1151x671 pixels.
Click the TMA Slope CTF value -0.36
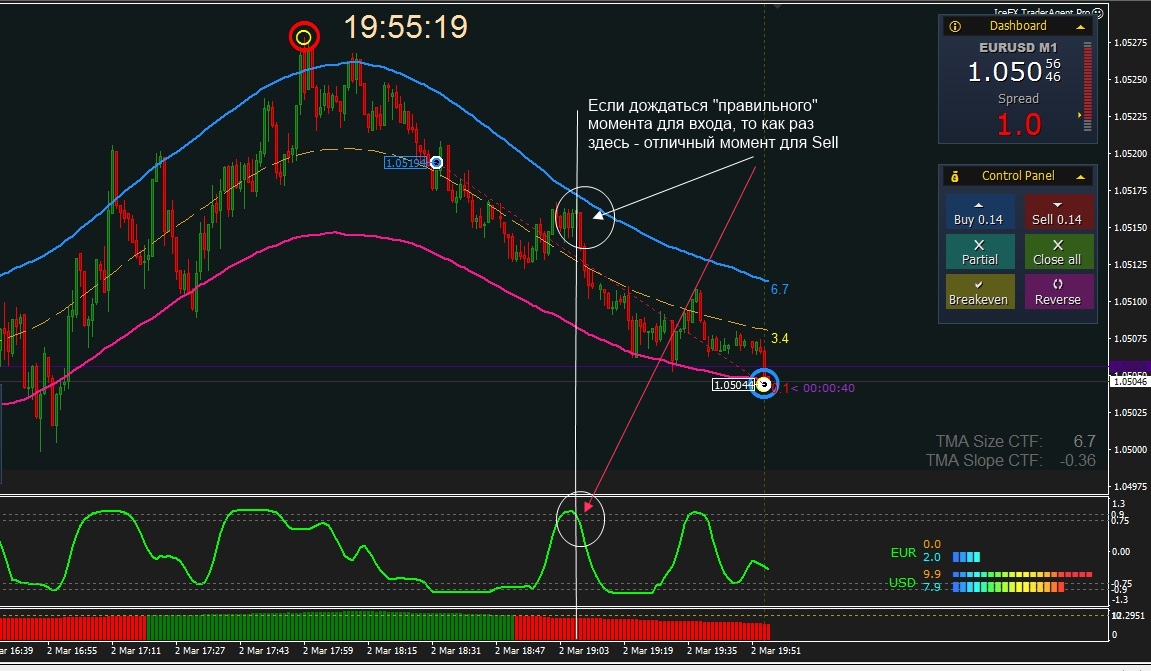(x=1078, y=460)
